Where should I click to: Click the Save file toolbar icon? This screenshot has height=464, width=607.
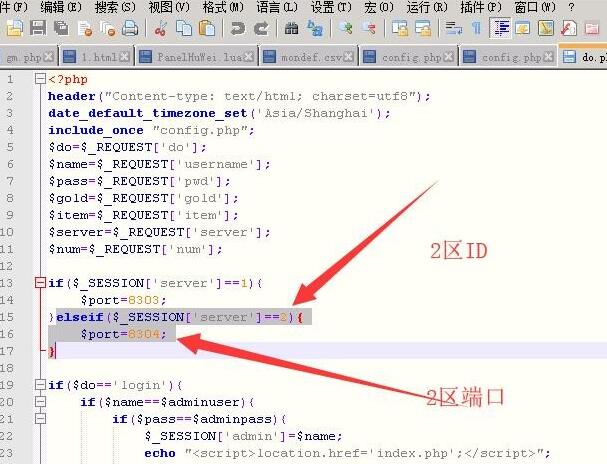point(36,29)
